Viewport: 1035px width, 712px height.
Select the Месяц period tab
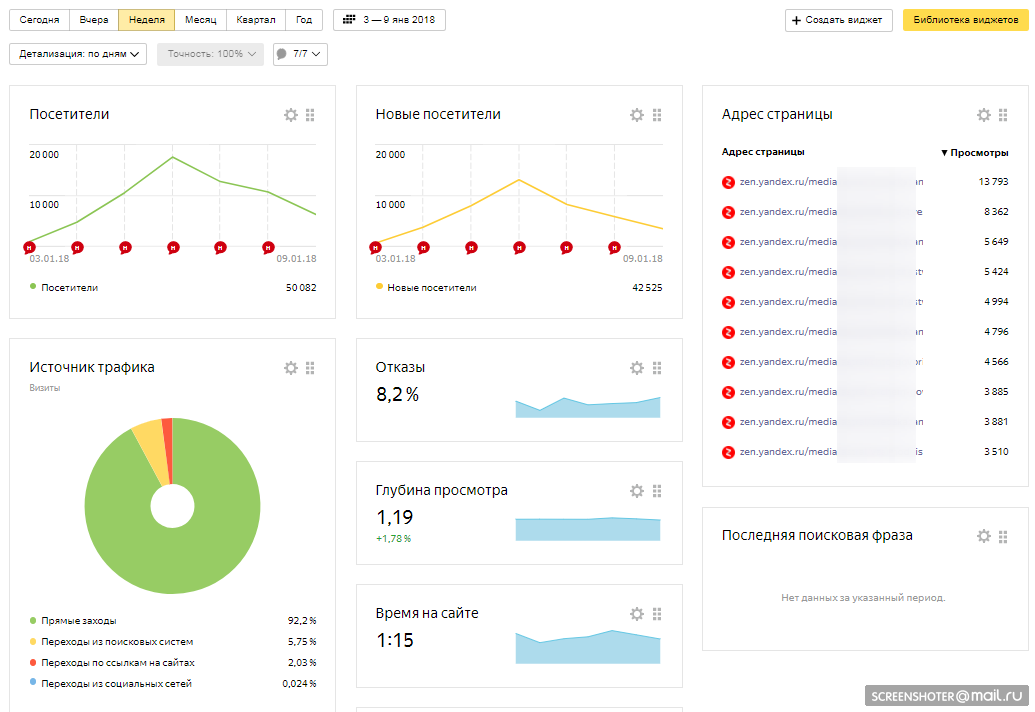click(x=200, y=20)
